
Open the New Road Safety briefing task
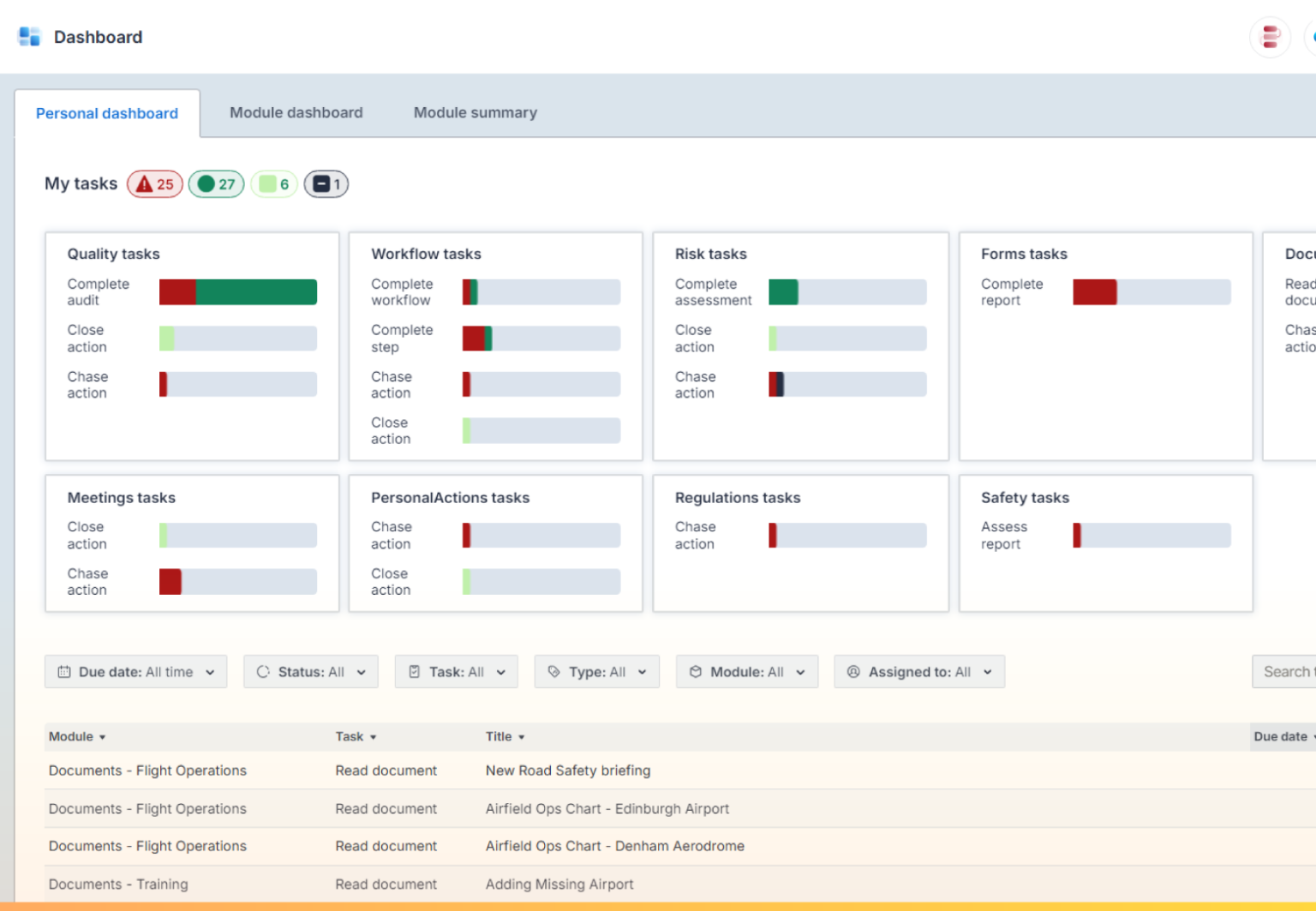(x=568, y=770)
